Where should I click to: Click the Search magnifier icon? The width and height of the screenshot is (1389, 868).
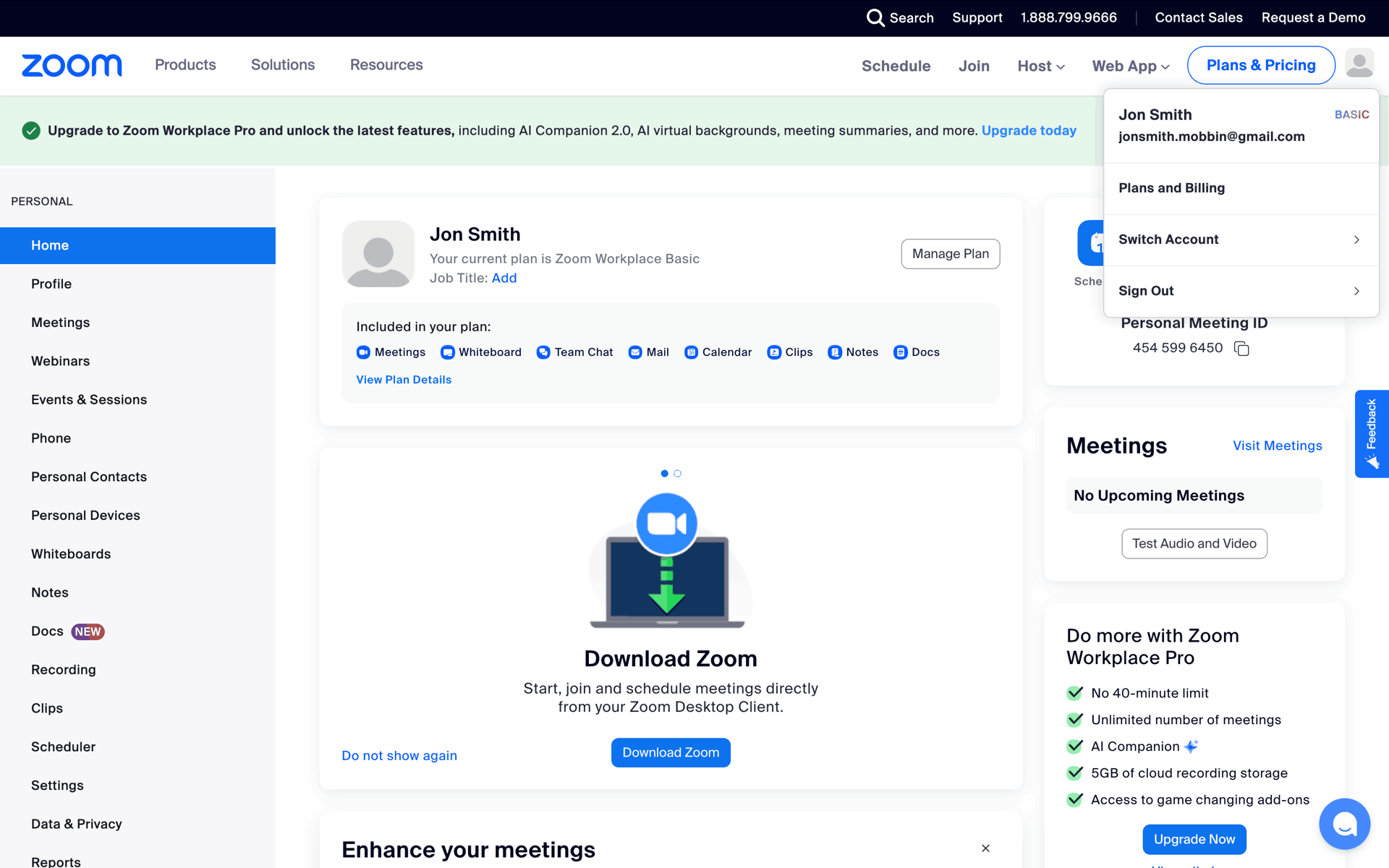click(875, 17)
